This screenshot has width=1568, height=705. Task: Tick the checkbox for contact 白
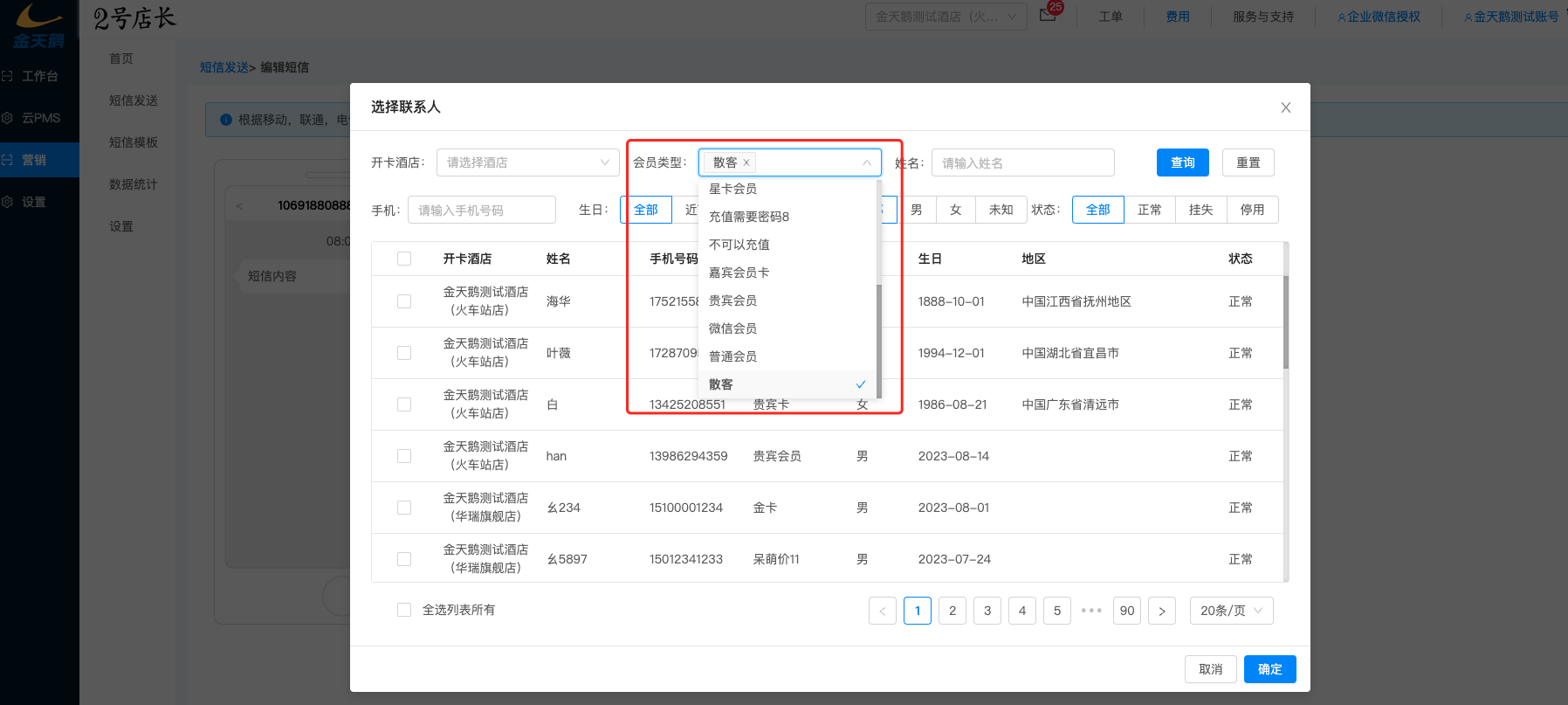point(404,404)
